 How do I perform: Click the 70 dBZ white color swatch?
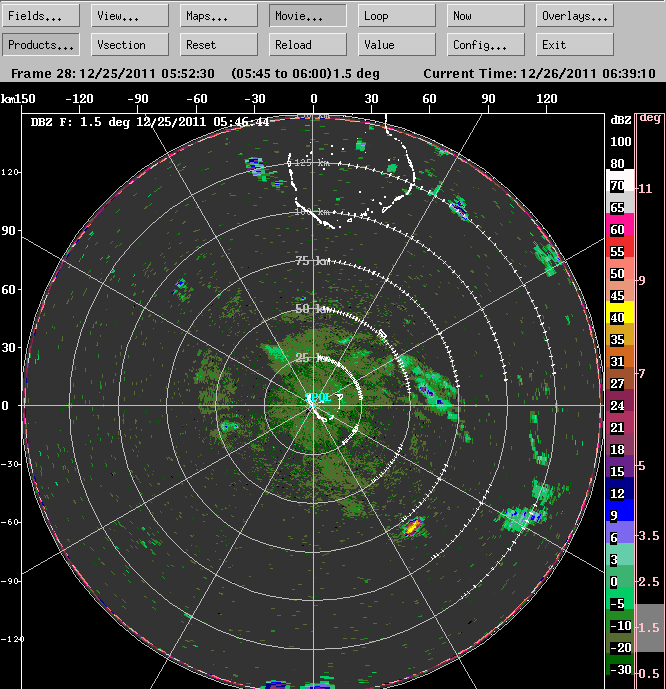[x=620, y=181]
